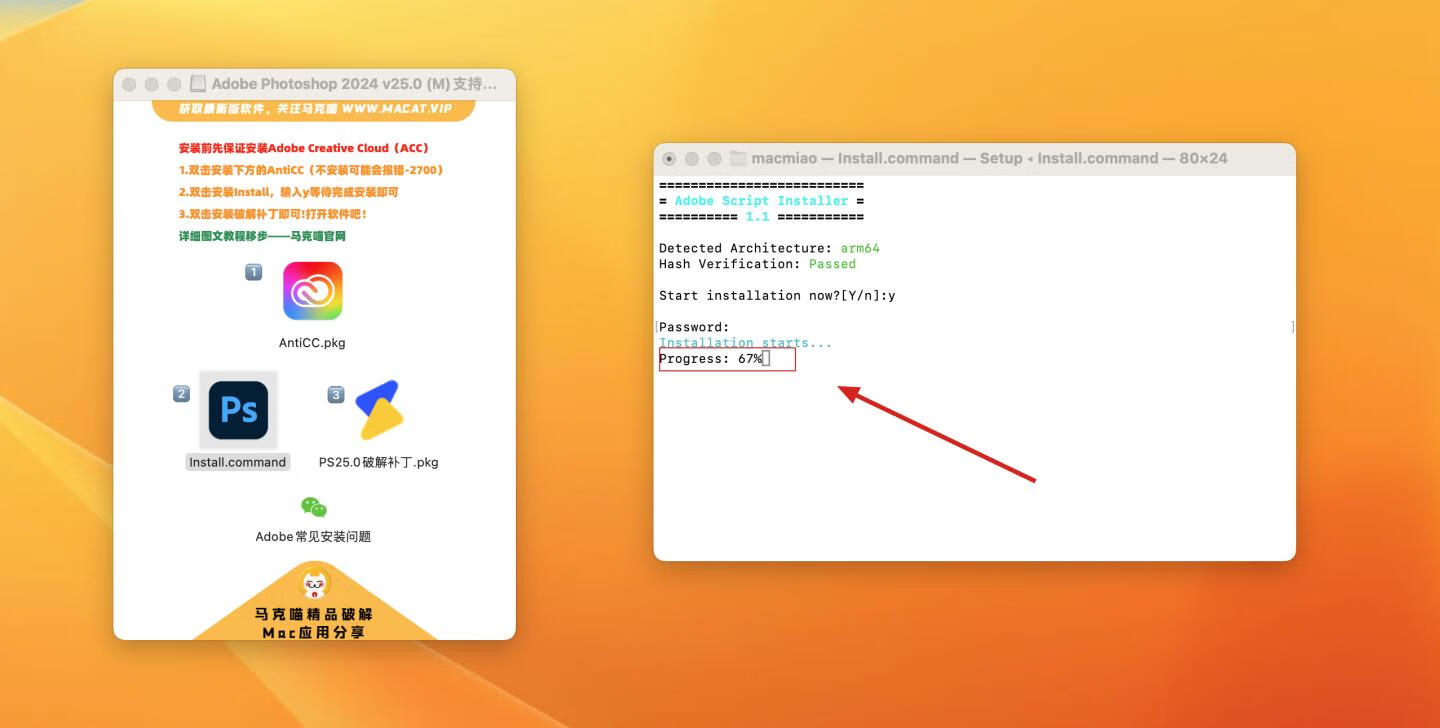Click the step 3 patch instruction line
The image size is (1440, 728).
pos(273,214)
